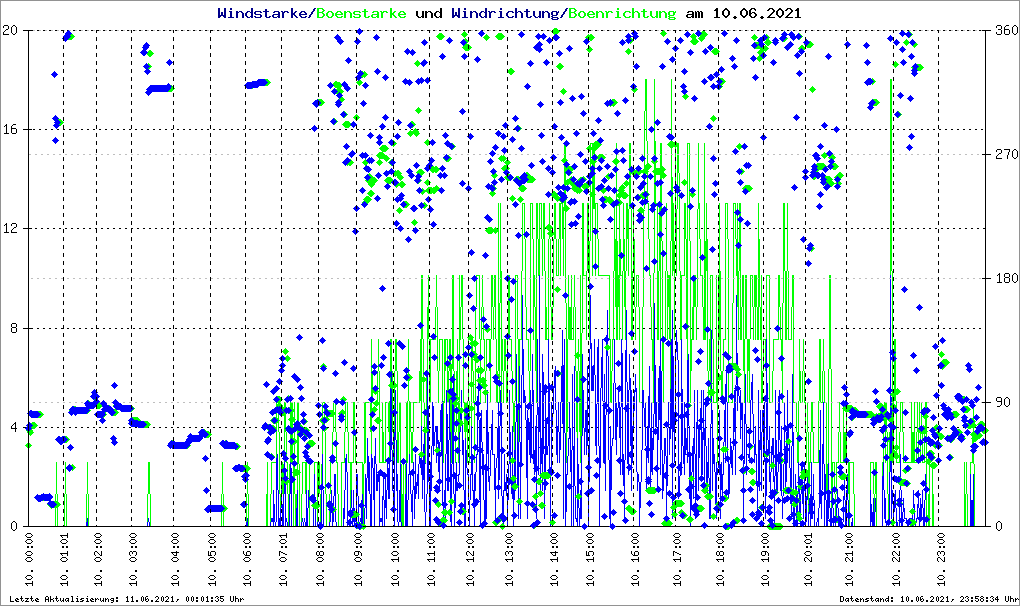
Task: Click the blue "Windrichtung" title word
Action: click(507, 13)
